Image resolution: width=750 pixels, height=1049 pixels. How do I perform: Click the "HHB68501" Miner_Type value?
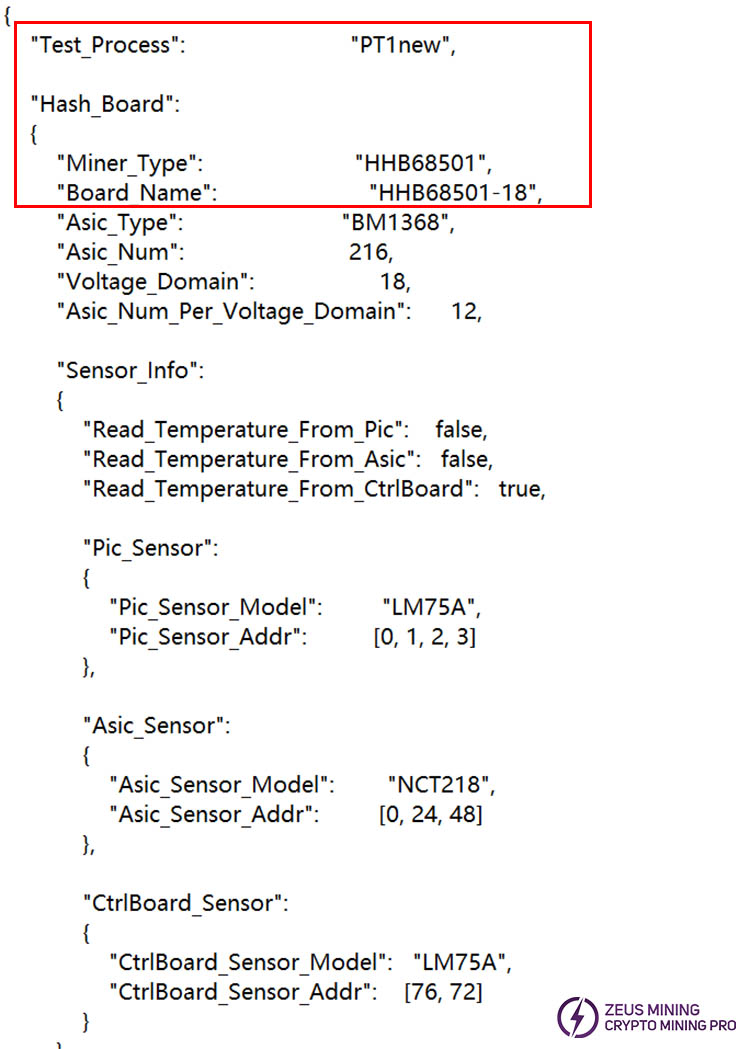(424, 163)
